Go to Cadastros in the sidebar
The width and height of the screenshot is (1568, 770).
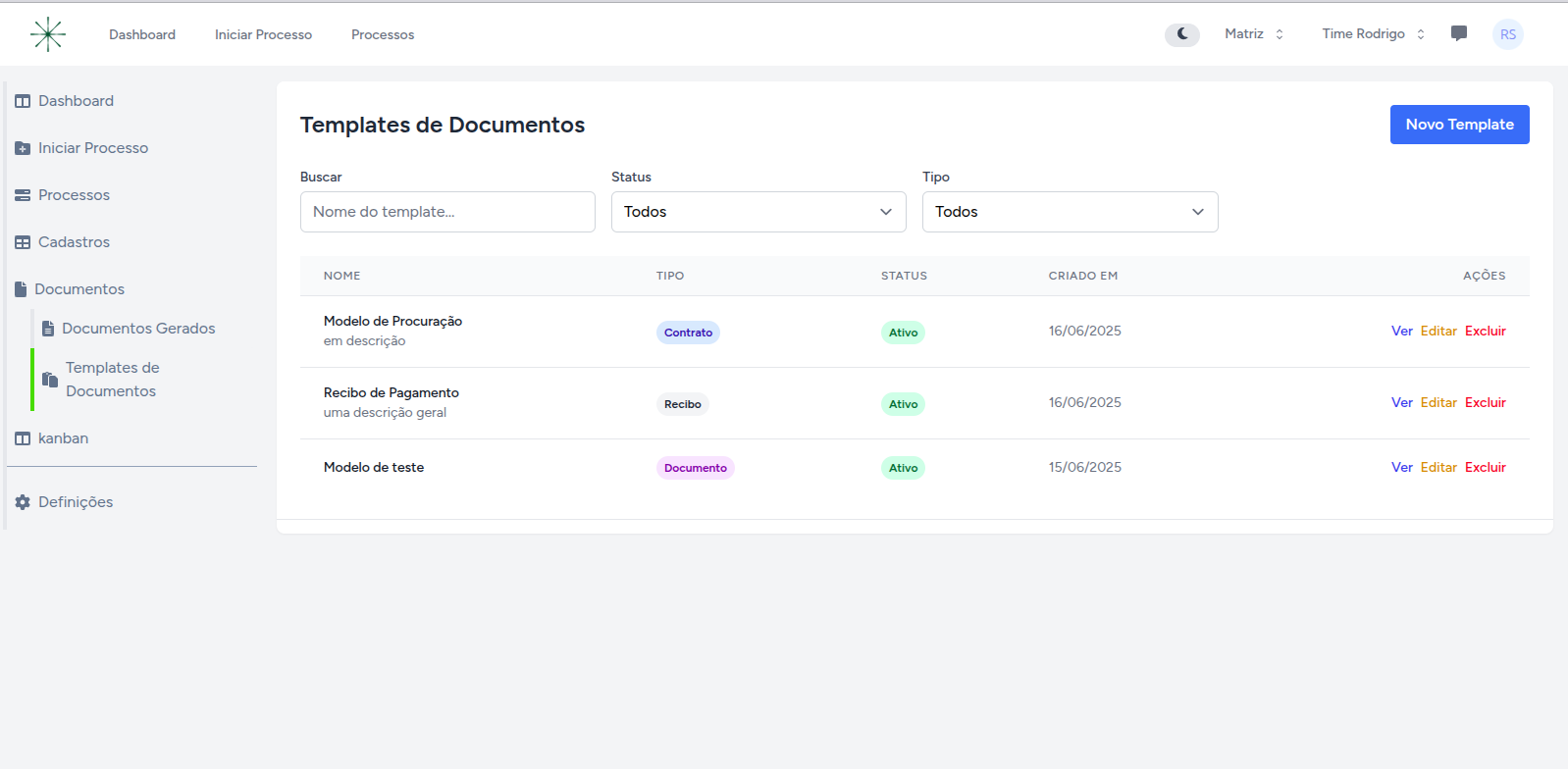74,242
